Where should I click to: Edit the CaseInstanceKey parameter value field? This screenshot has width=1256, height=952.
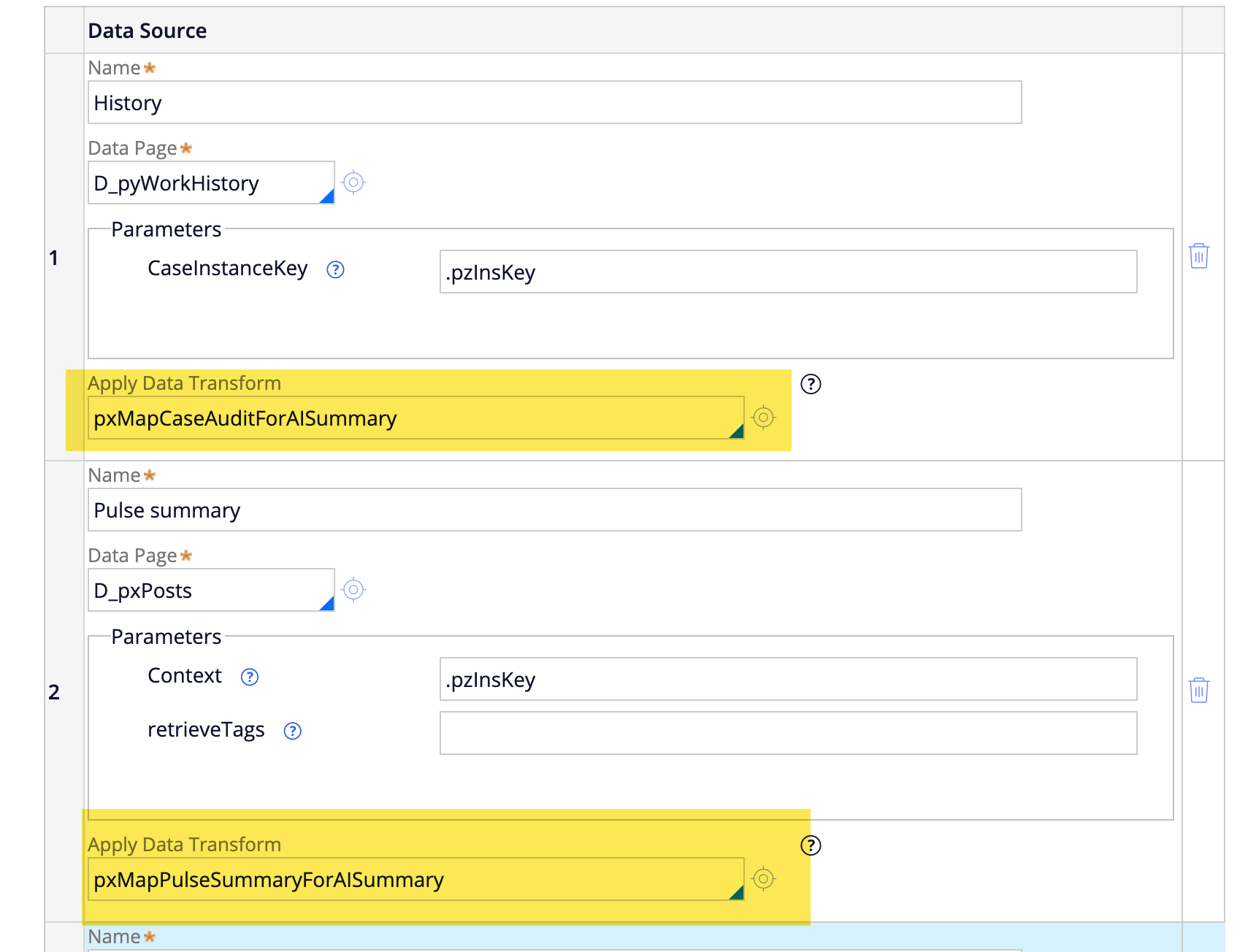click(787, 272)
